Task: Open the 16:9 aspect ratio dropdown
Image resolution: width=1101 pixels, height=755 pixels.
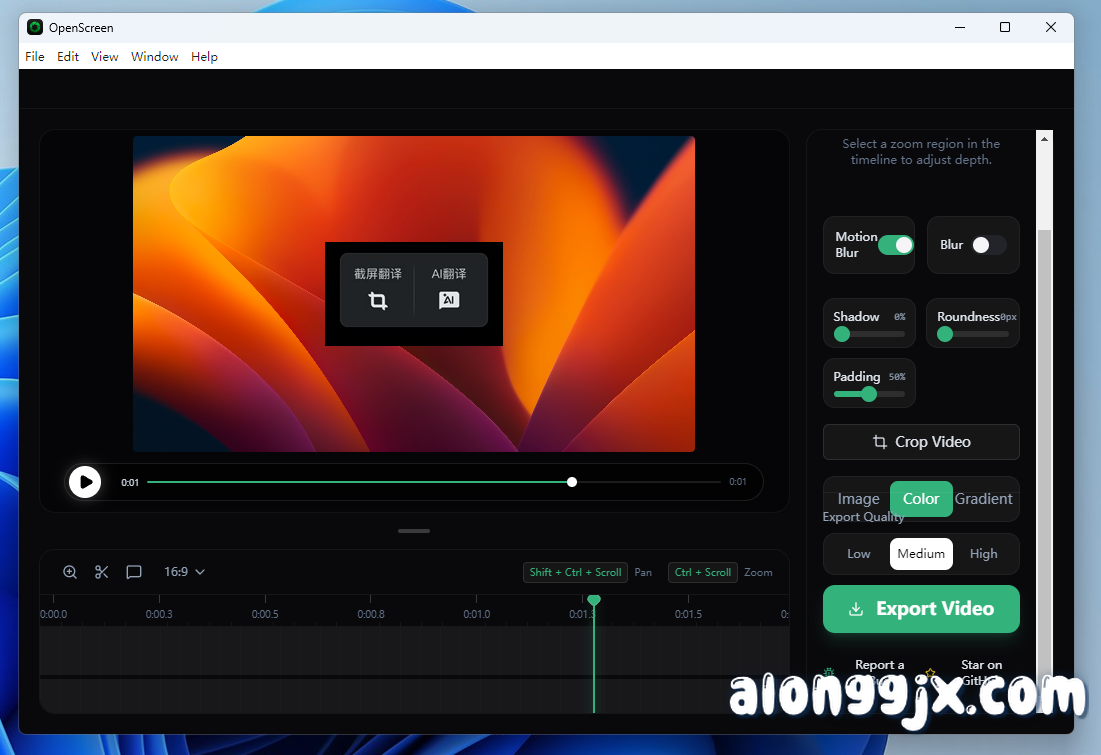Action: pos(183,571)
